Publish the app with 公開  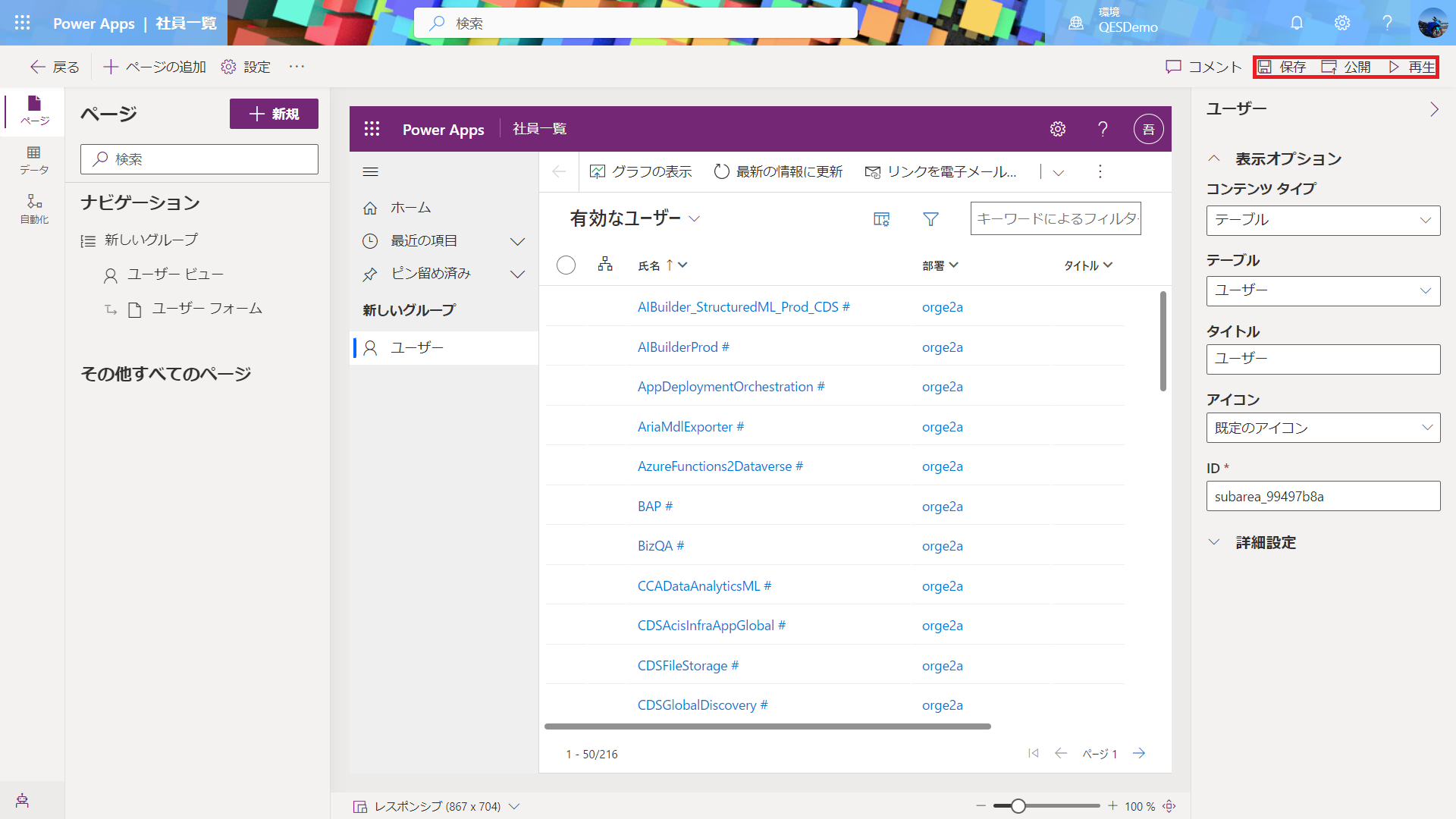(x=1346, y=67)
